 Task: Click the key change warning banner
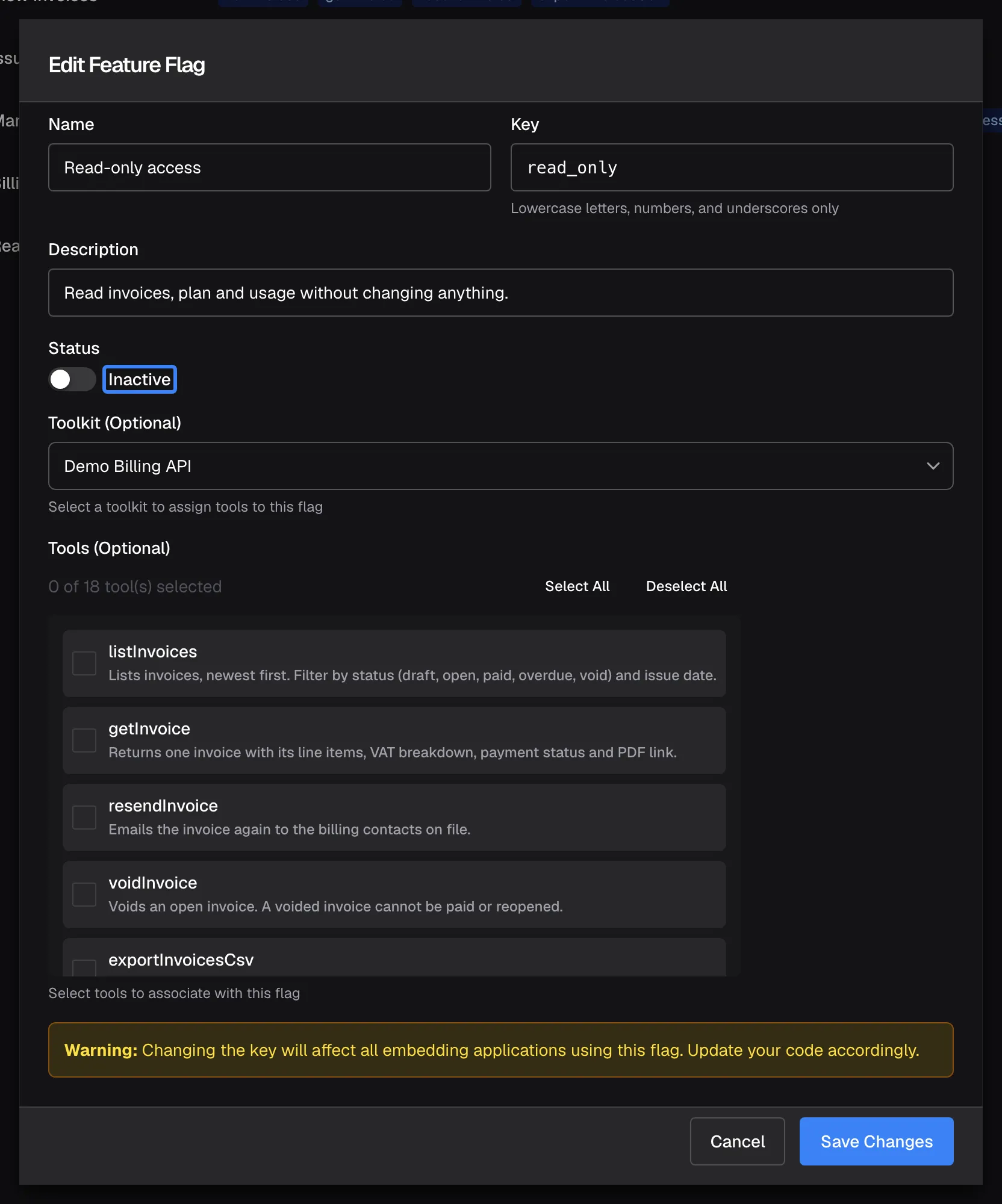point(500,1050)
